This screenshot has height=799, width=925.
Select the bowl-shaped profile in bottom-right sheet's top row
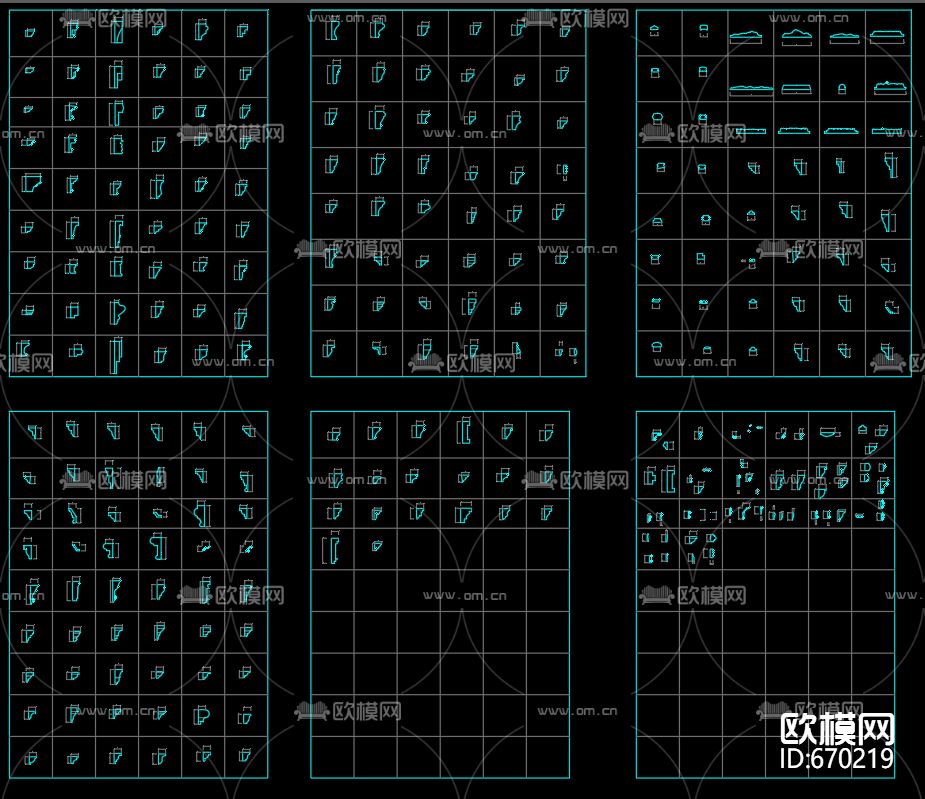[830, 433]
